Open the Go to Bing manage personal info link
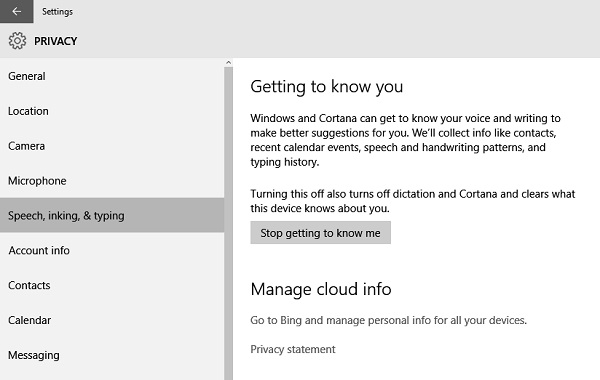The image size is (600, 380). point(388,320)
